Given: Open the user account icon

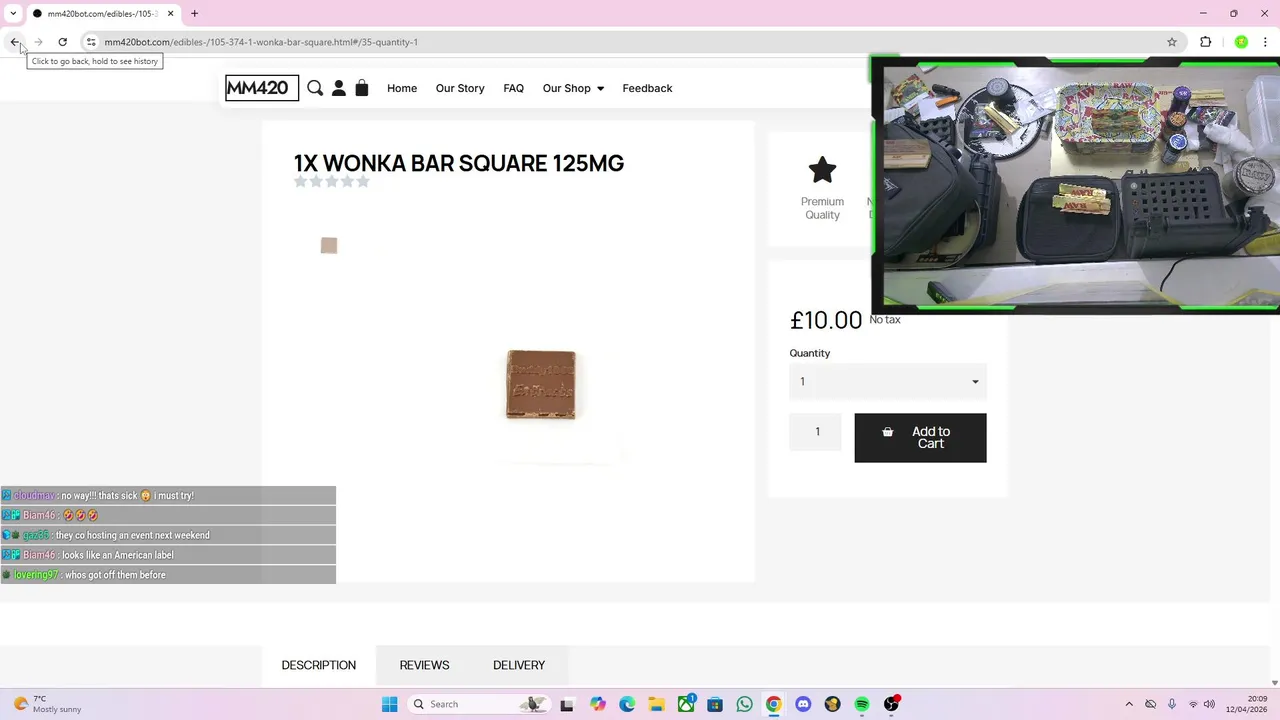Looking at the screenshot, I should click(x=339, y=88).
